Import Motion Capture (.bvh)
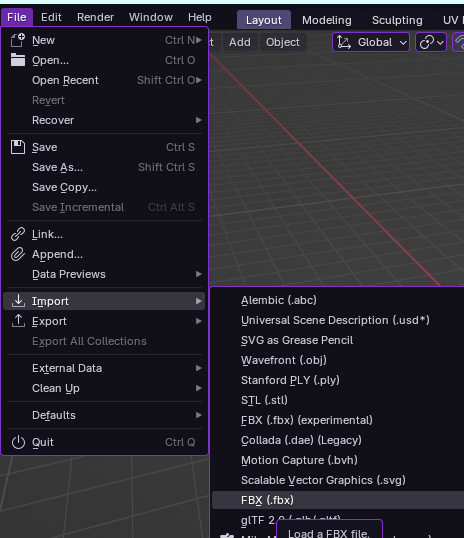This screenshot has height=538, width=464. tap(338, 460)
